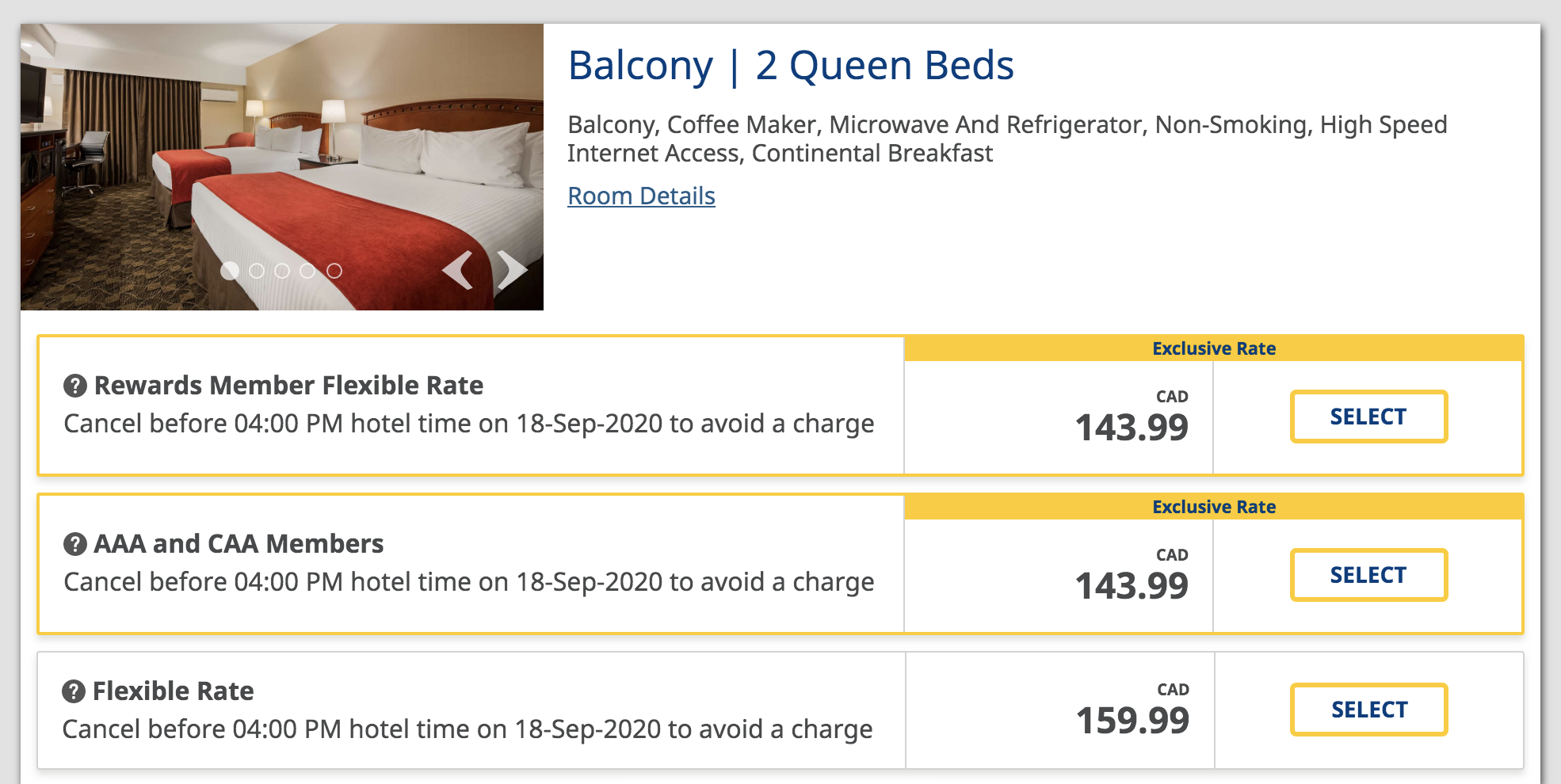
Task: Click the first Exclusive Rate yellow banner
Action: [x=1213, y=348]
